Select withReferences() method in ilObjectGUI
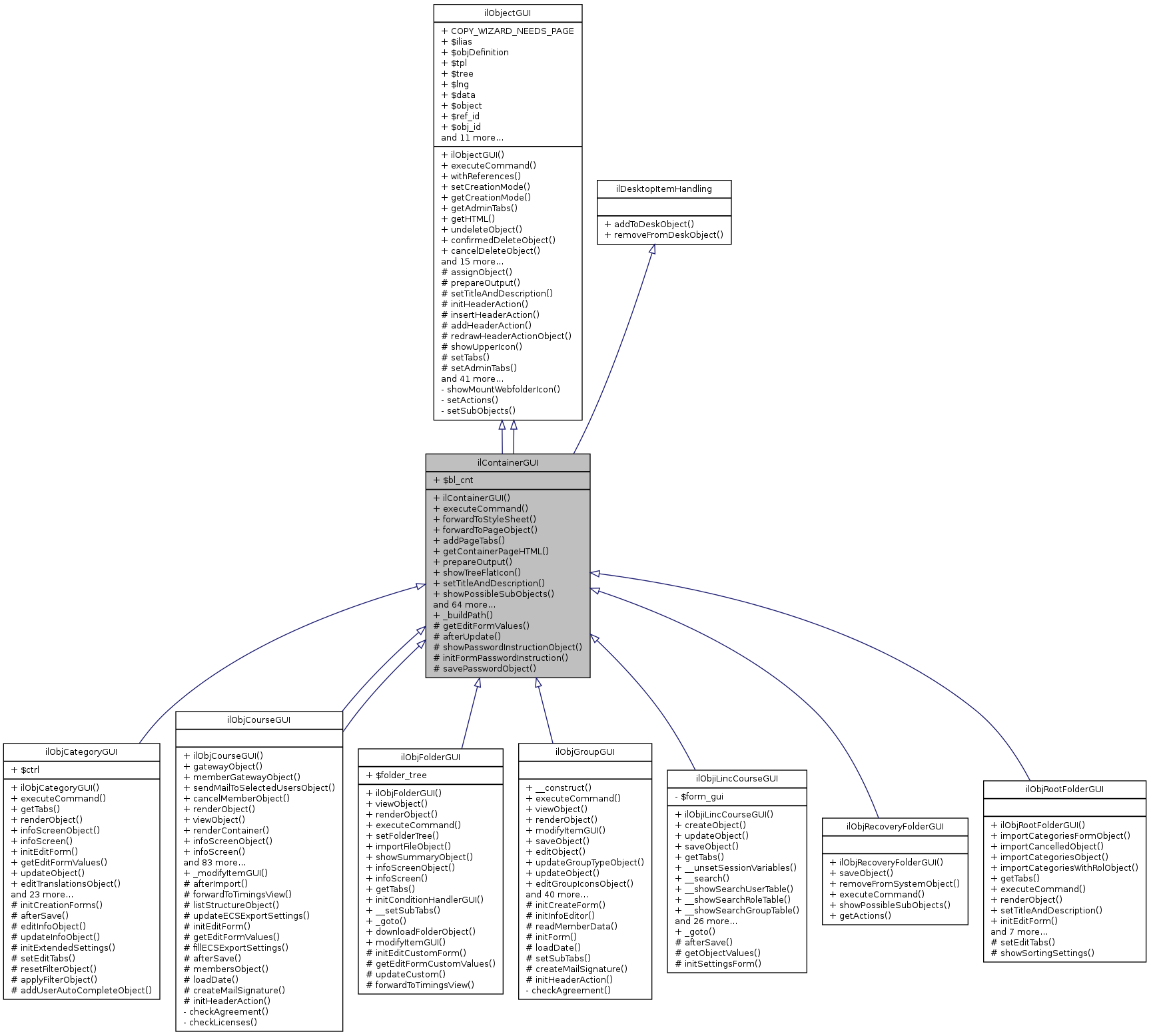 coord(481,176)
